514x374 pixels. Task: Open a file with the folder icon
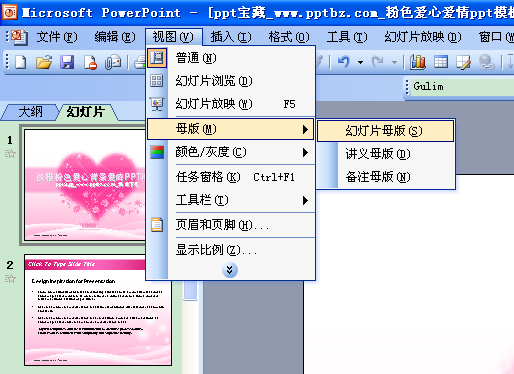click(44, 62)
